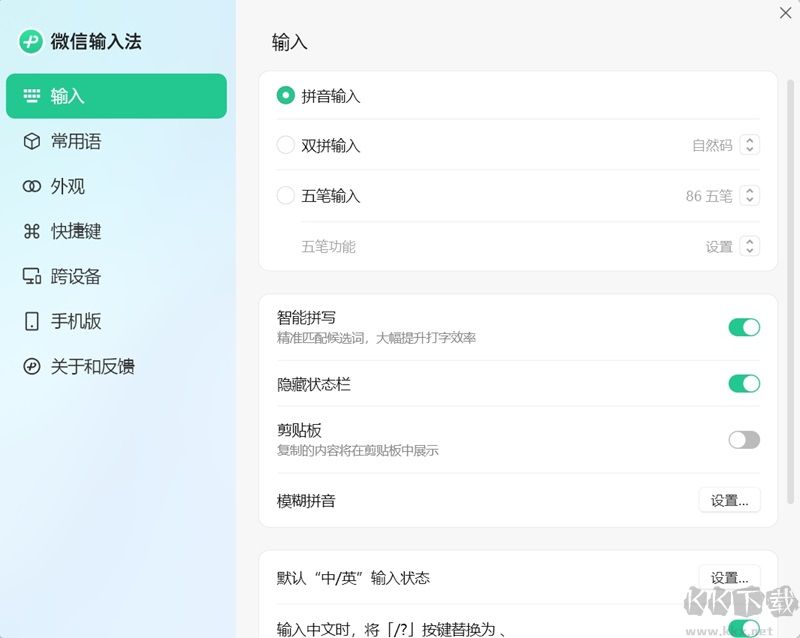Click the phone icon beside 手机版

click(32, 321)
